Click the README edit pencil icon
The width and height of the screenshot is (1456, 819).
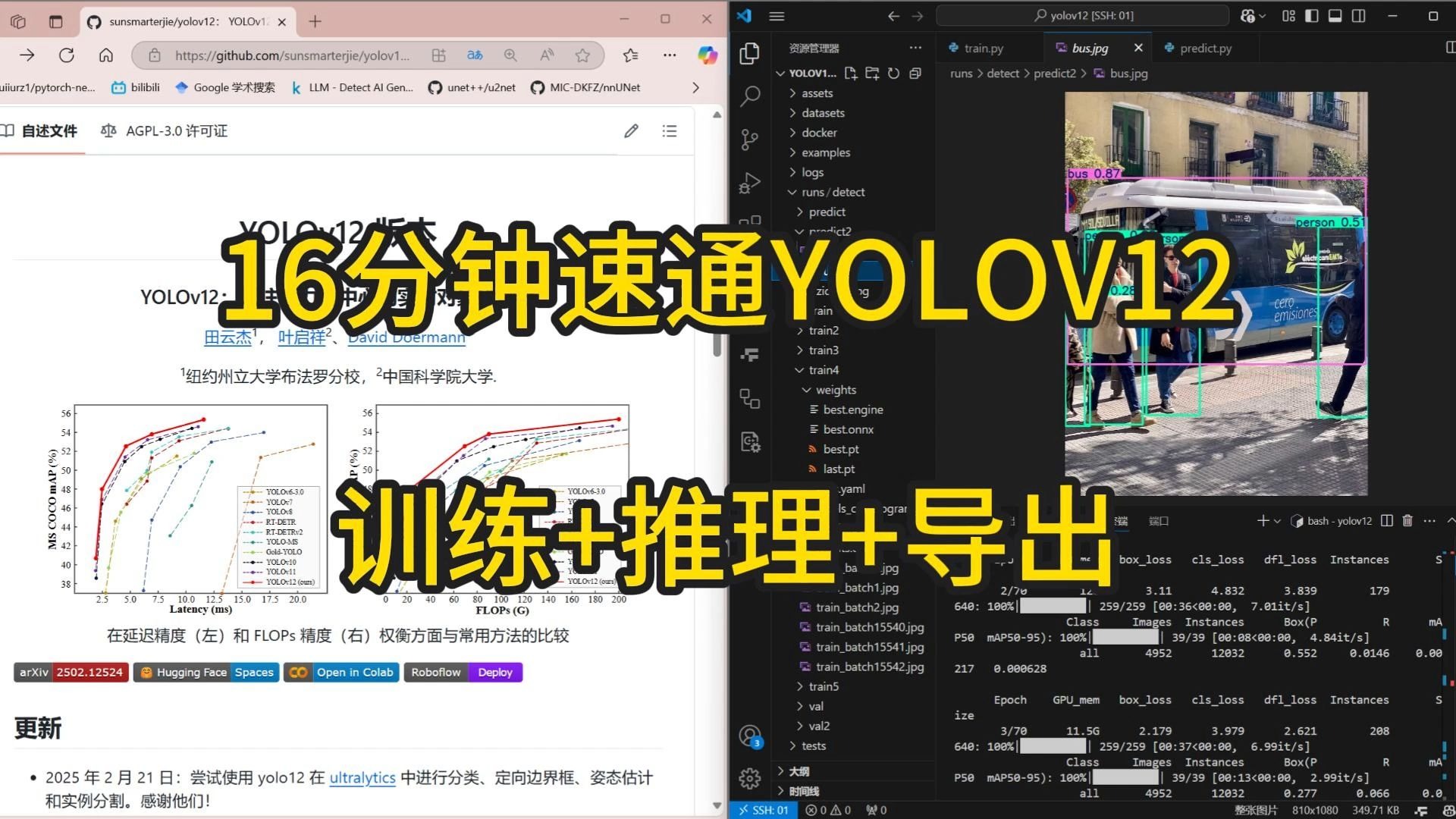point(631,131)
